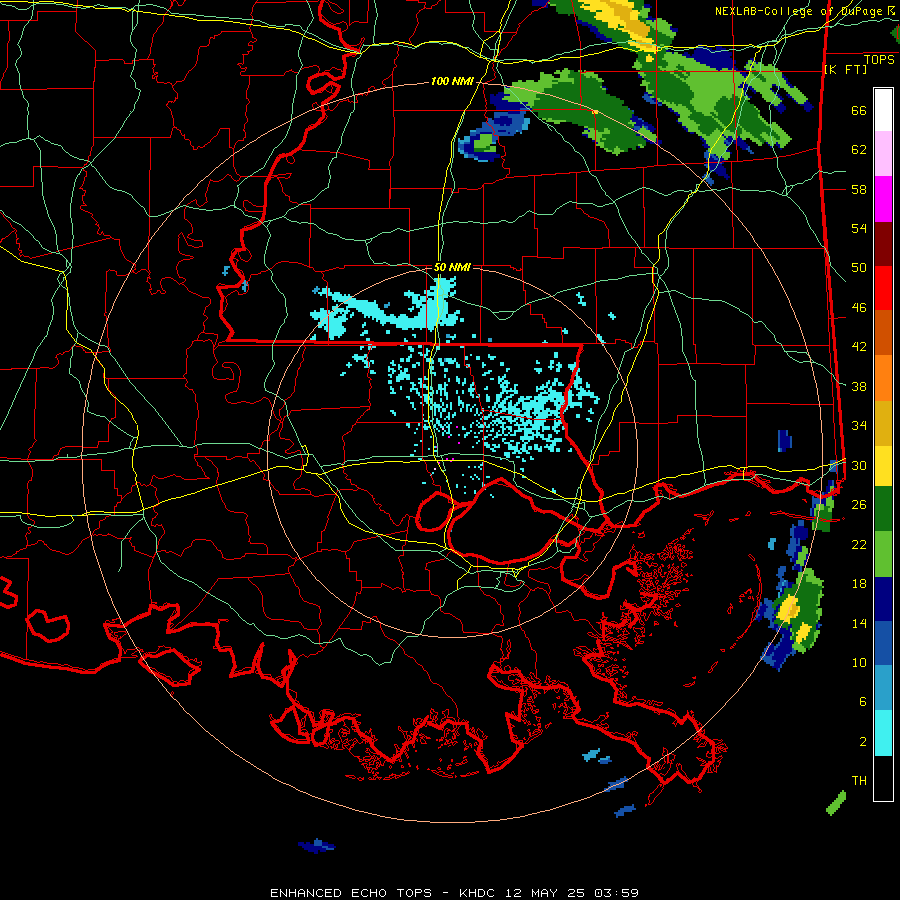Screen dimensions: 900x900
Task: Click the TOPS legend title
Action: click(879, 60)
